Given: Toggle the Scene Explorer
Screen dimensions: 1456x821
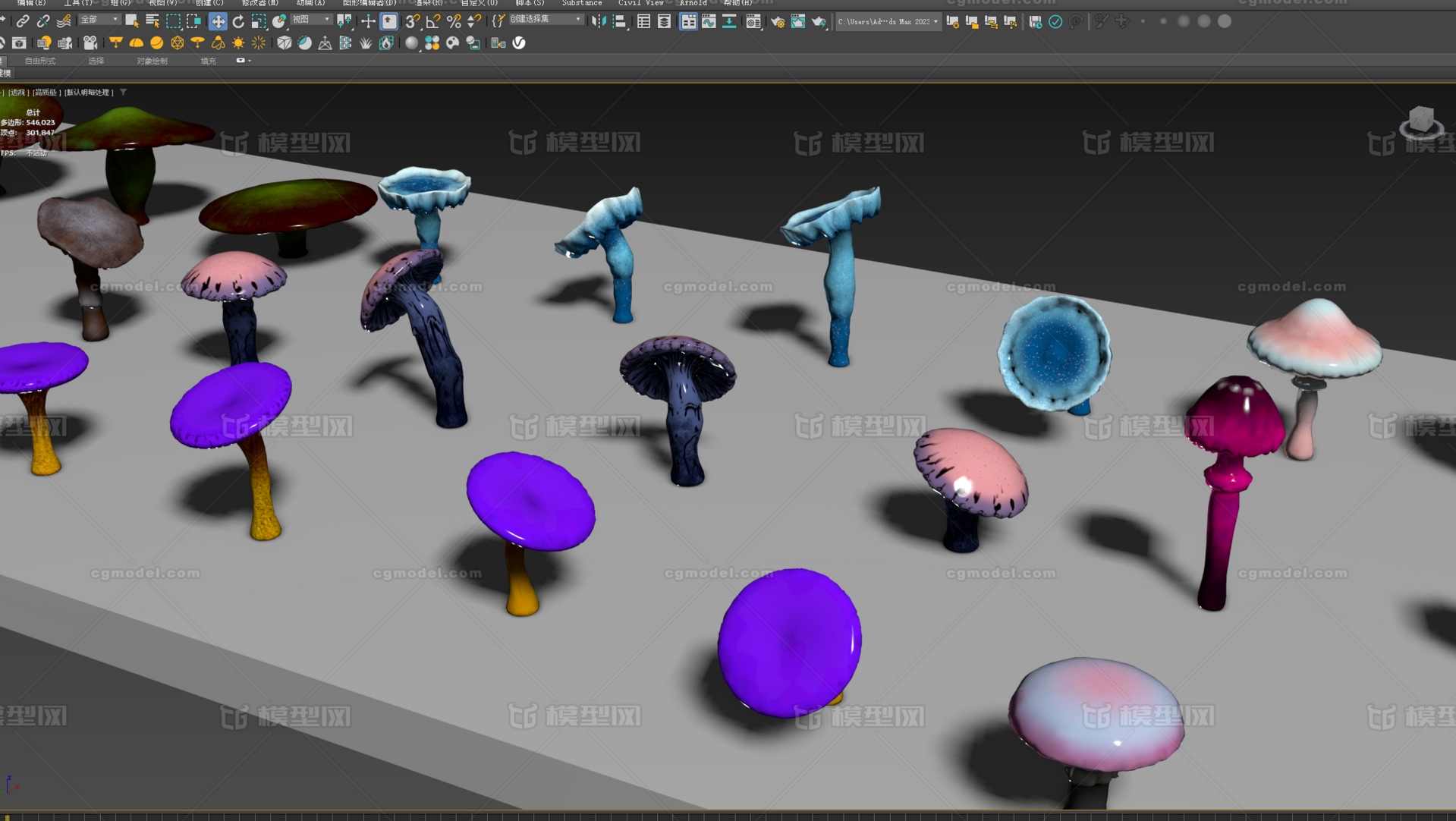Looking at the screenshot, I should (643, 21).
